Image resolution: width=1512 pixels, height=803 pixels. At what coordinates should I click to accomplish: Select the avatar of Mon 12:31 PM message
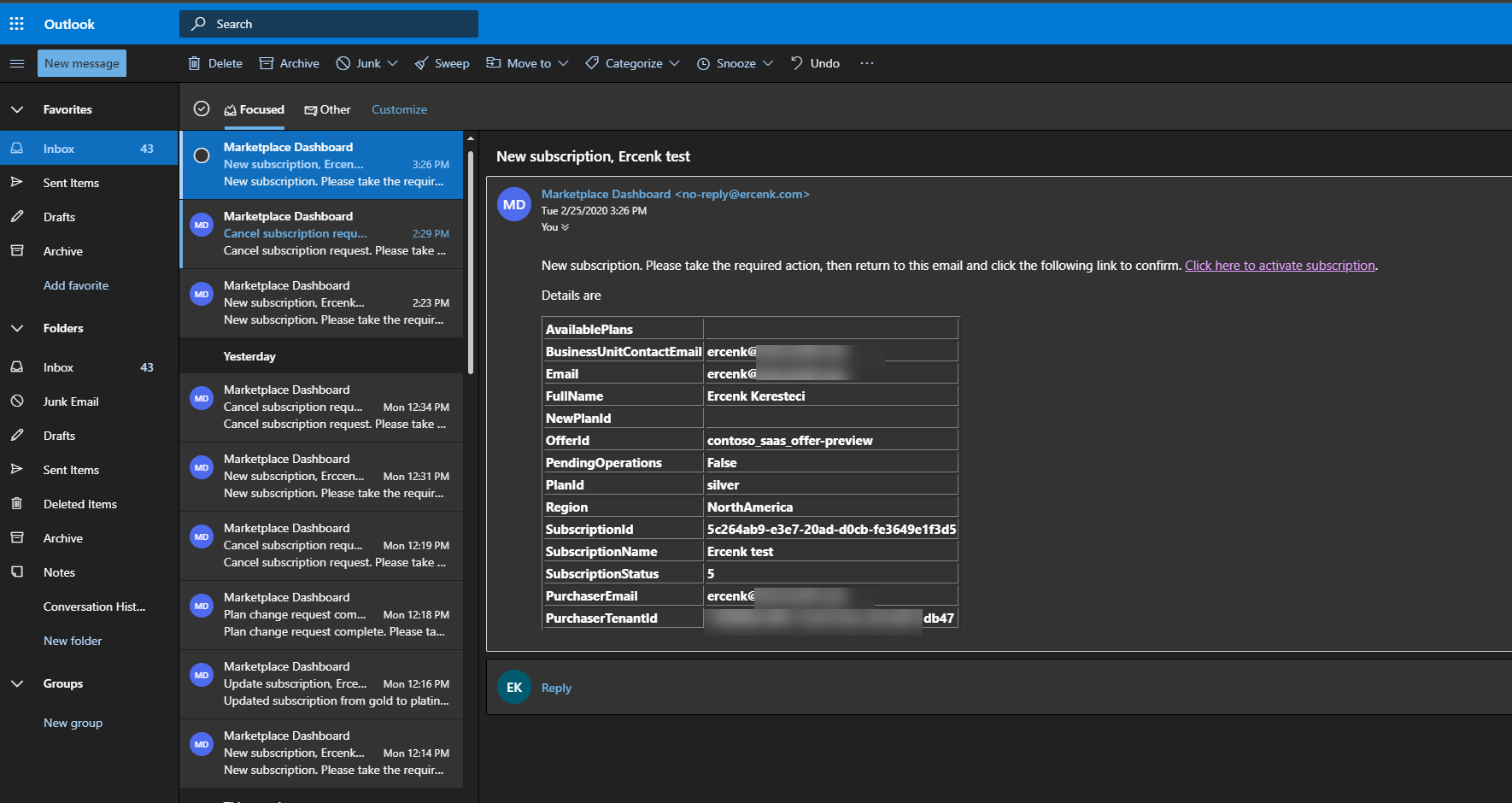click(202, 467)
